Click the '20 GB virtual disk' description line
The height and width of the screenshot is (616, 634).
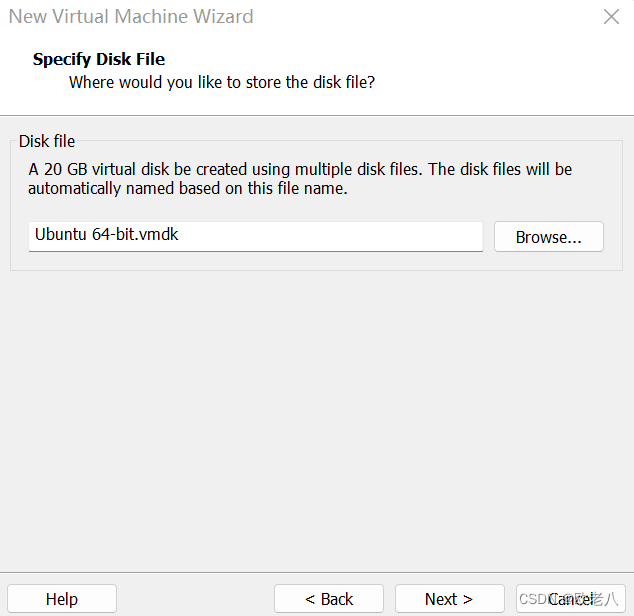[x=300, y=169]
